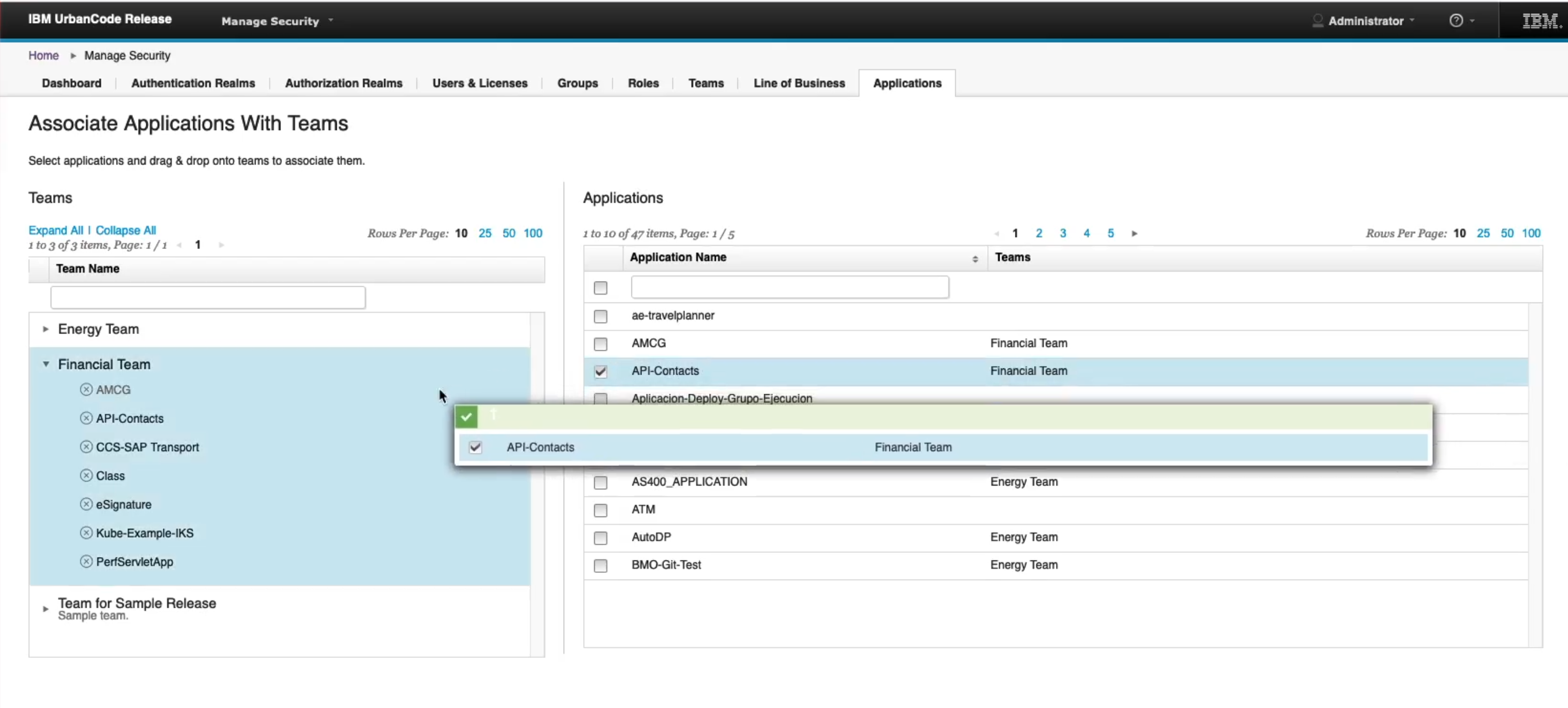
Task: Select AS400_APPLICATION application name text
Action: 689,482
